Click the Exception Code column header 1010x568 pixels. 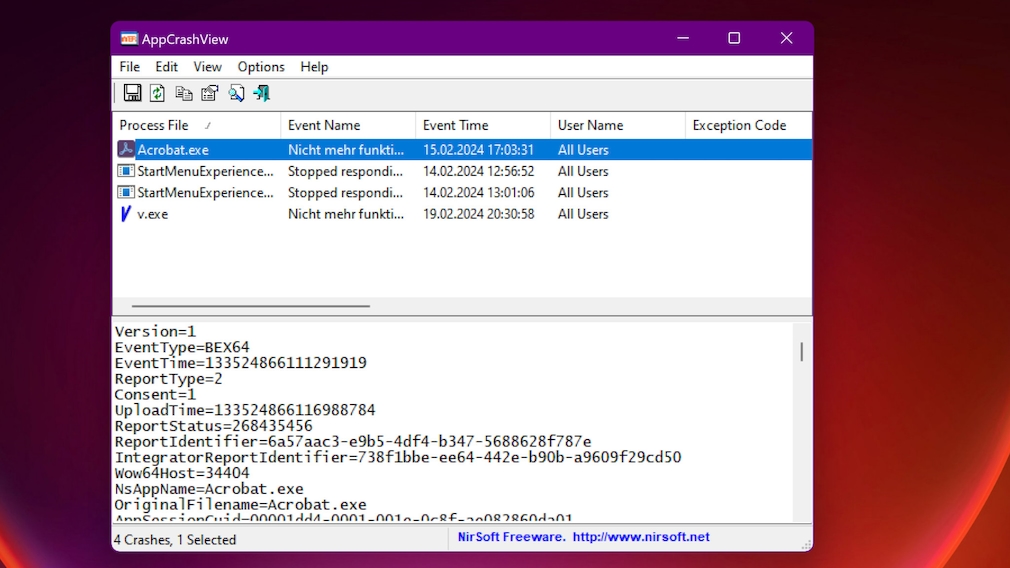[x=739, y=125]
